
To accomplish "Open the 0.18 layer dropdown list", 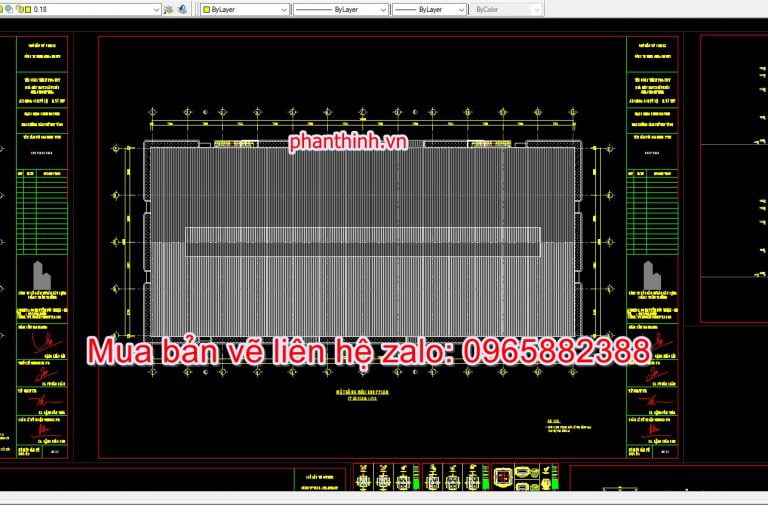I will 155,9.
